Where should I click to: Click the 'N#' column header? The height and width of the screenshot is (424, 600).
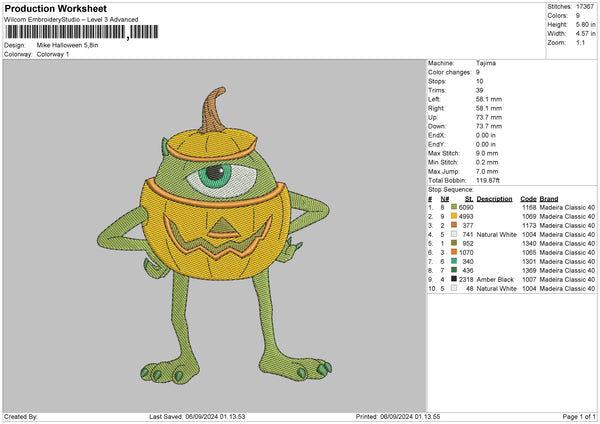tap(445, 199)
